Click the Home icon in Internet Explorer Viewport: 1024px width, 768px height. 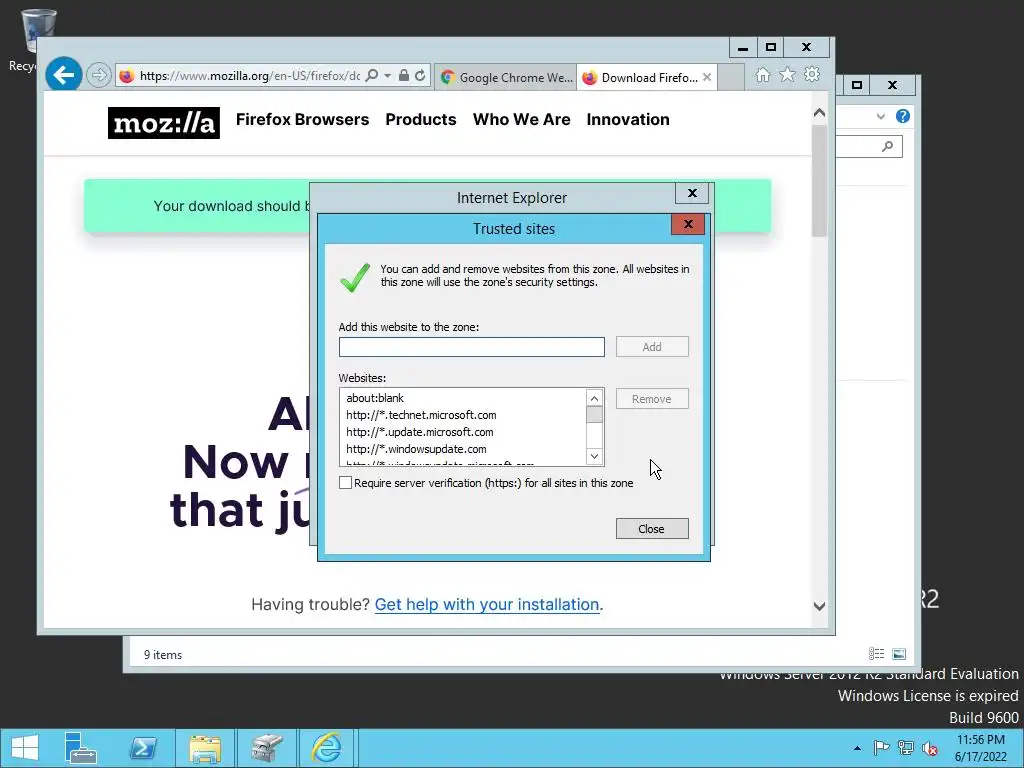point(762,75)
